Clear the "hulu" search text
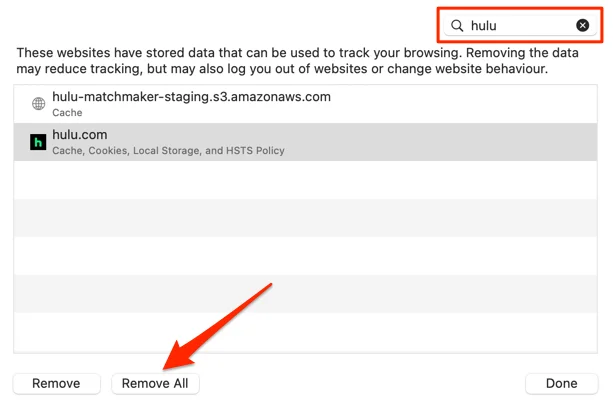This screenshot has width=613, height=408. click(x=582, y=25)
